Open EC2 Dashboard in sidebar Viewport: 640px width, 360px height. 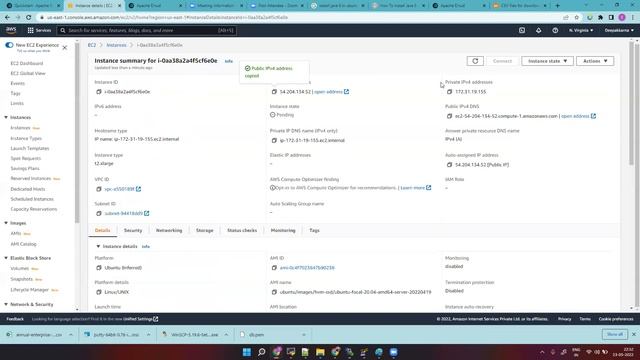pyautogui.click(x=27, y=64)
